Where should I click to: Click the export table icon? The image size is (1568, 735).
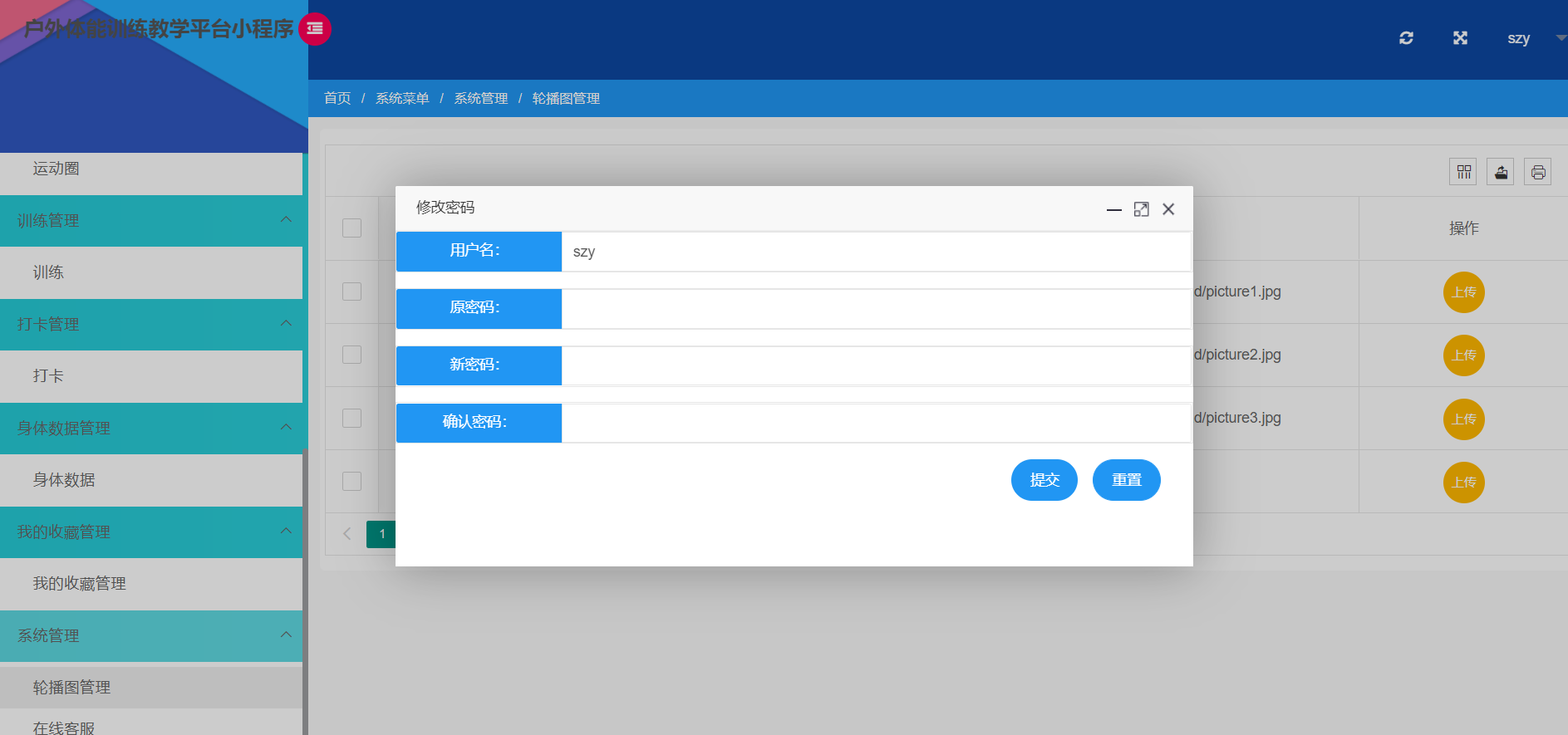pyautogui.click(x=1501, y=172)
